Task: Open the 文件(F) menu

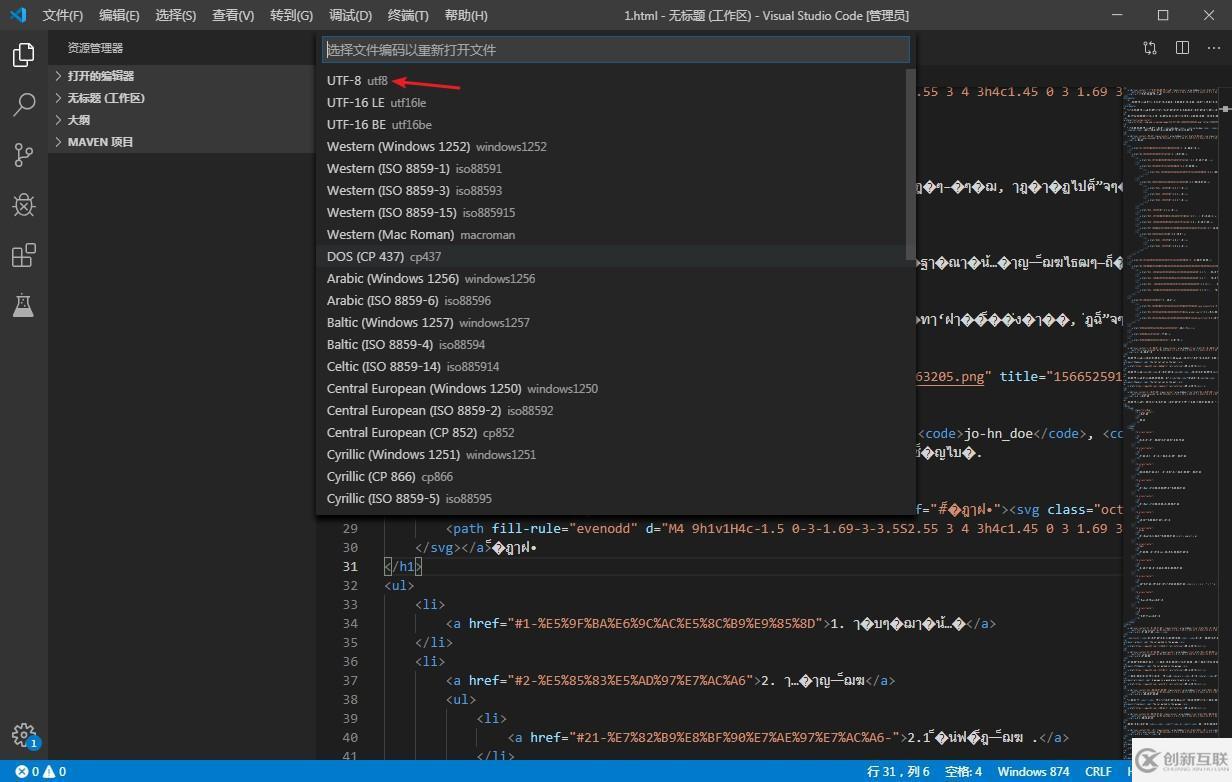Action: [x=62, y=15]
